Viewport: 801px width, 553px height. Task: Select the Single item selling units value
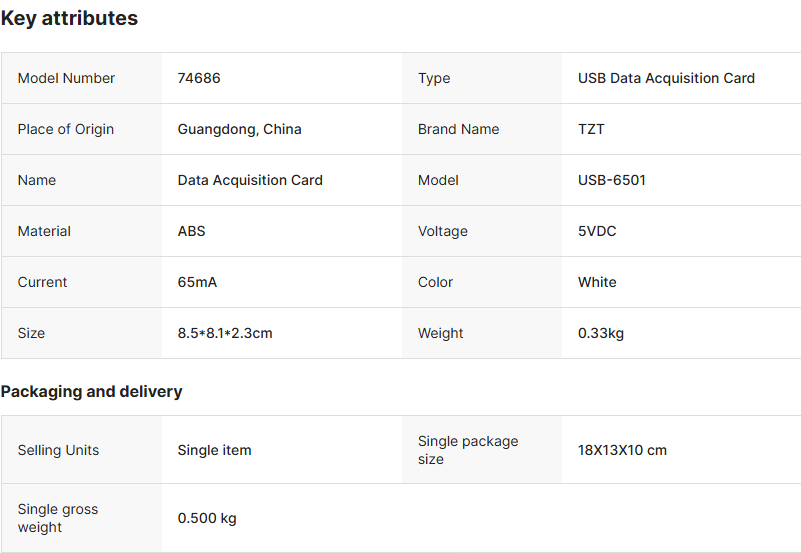pyautogui.click(x=214, y=450)
